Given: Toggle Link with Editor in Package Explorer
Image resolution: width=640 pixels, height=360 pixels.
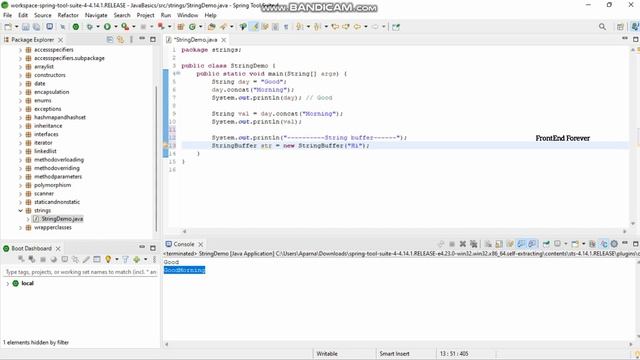Looking at the screenshot, I should pos(120,40).
